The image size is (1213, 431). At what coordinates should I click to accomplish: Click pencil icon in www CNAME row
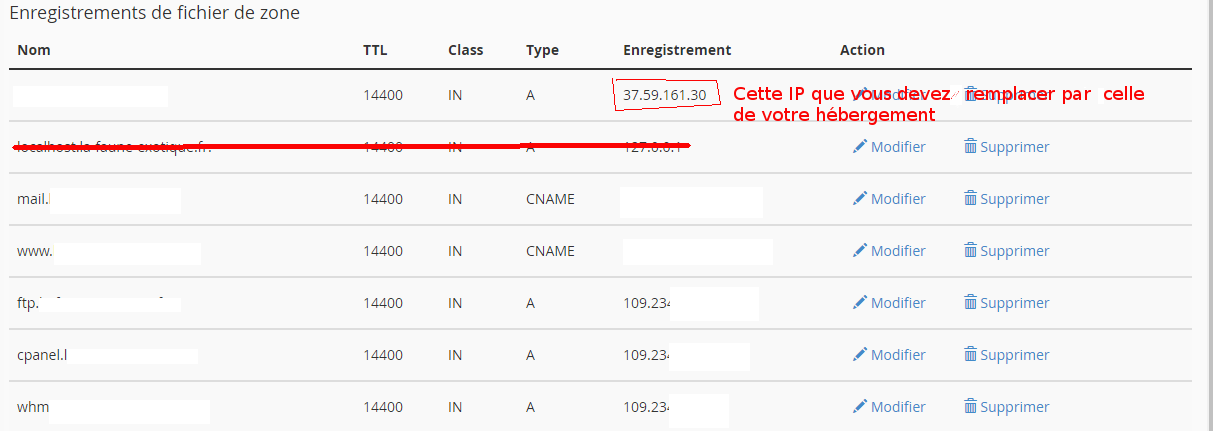[x=859, y=250]
